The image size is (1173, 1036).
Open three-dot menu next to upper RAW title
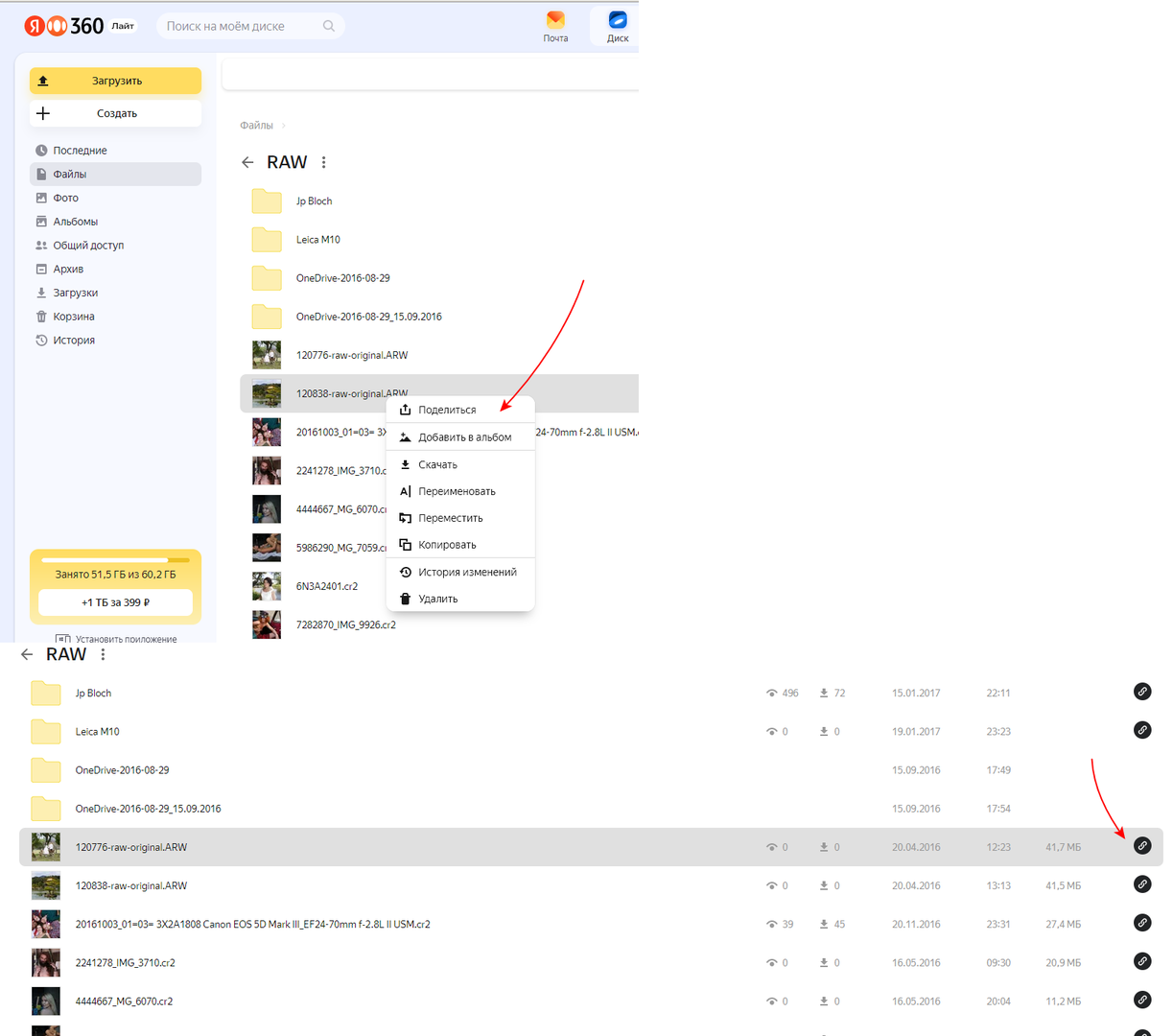(324, 162)
